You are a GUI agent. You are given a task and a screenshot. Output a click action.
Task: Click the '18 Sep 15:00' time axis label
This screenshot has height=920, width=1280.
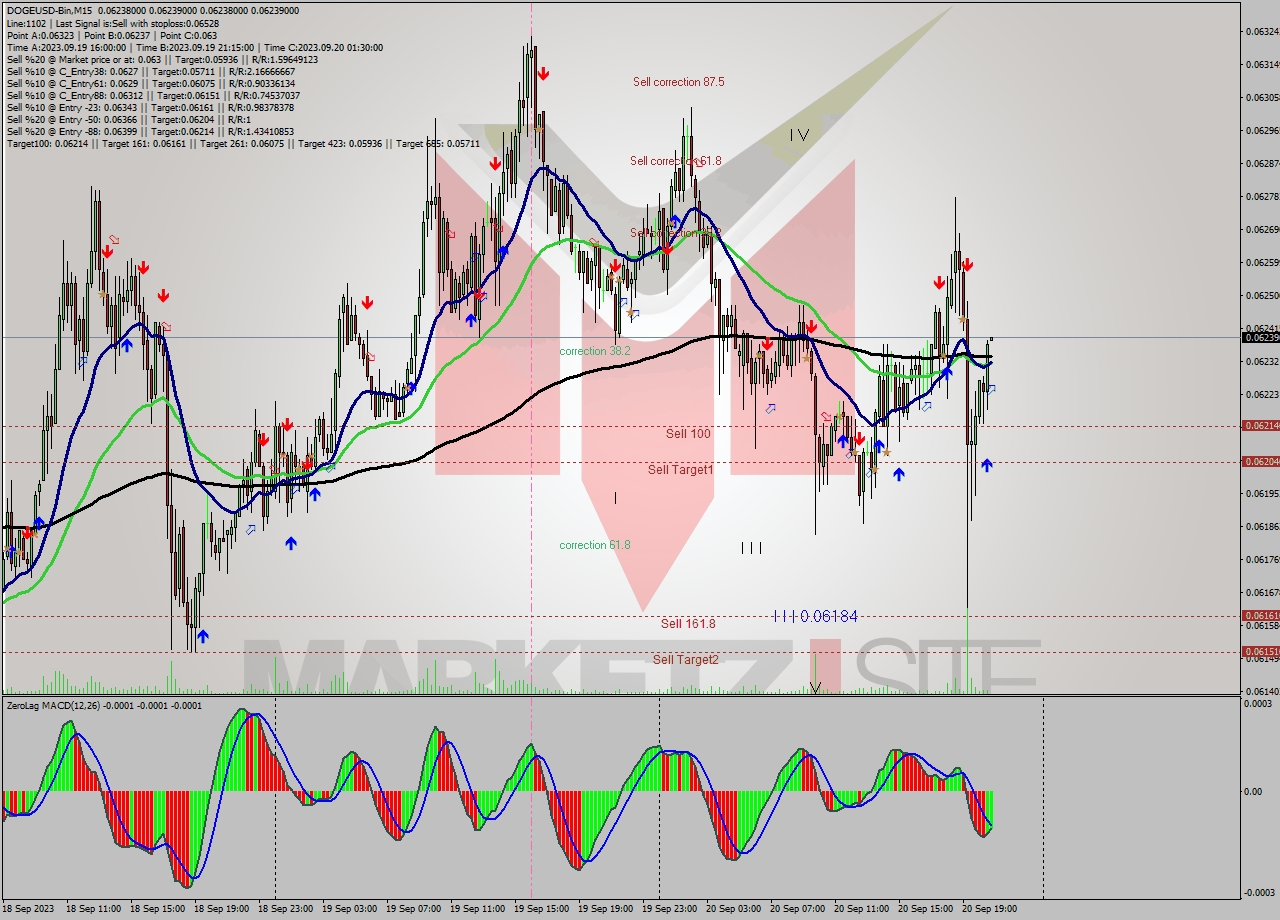[x=157, y=909]
